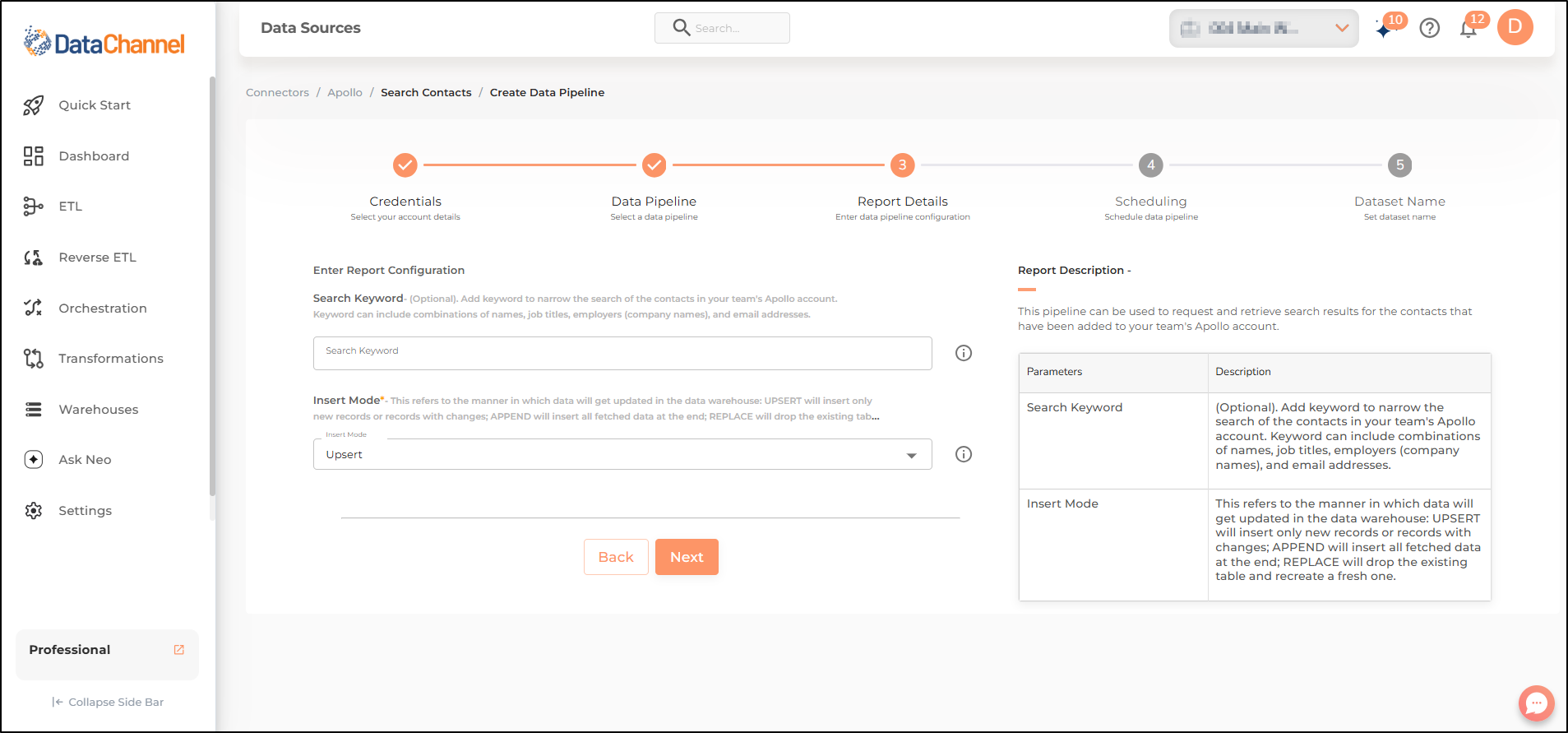The width and height of the screenshot is (1568, 733).
Task: Open the Transformations menu item
Action: tap(111, 359)
